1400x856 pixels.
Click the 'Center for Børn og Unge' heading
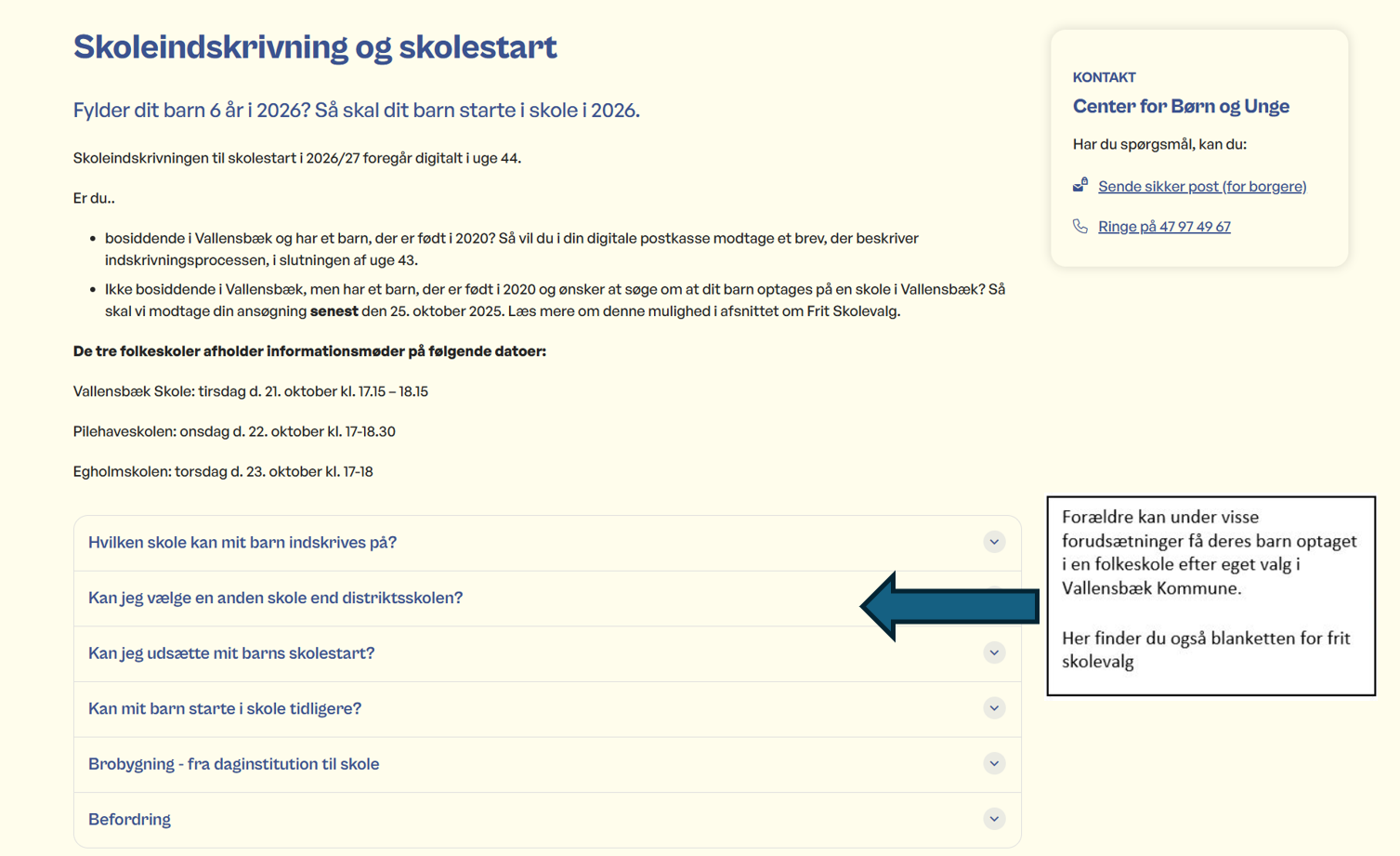pos(1181,106)
